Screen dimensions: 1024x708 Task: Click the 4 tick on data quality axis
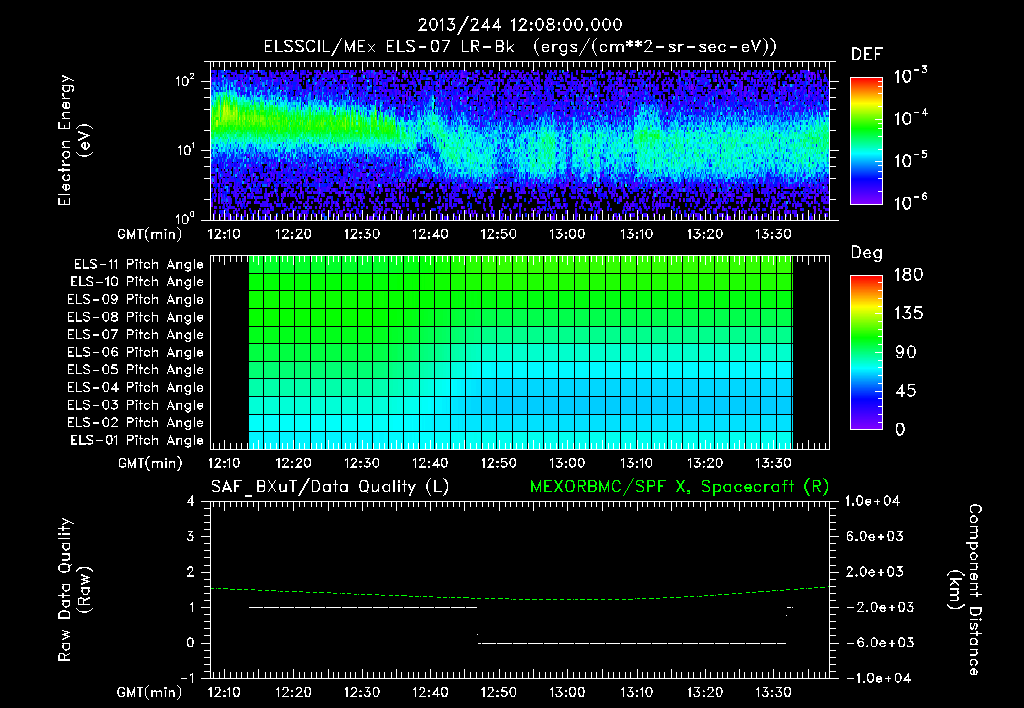[x=191, y=501]
